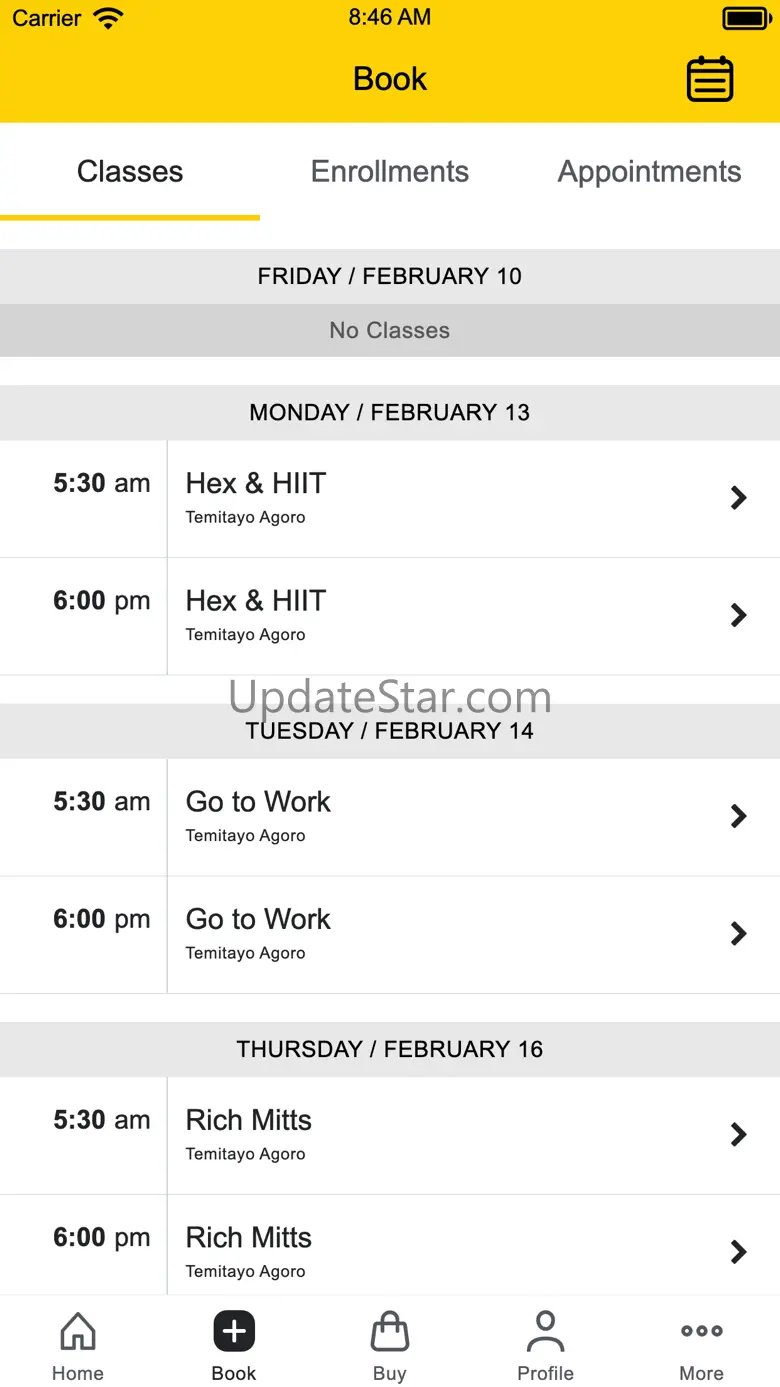Expand Thursday 5:30 am Rich Mitts chevron

[x=739, y=1134]
